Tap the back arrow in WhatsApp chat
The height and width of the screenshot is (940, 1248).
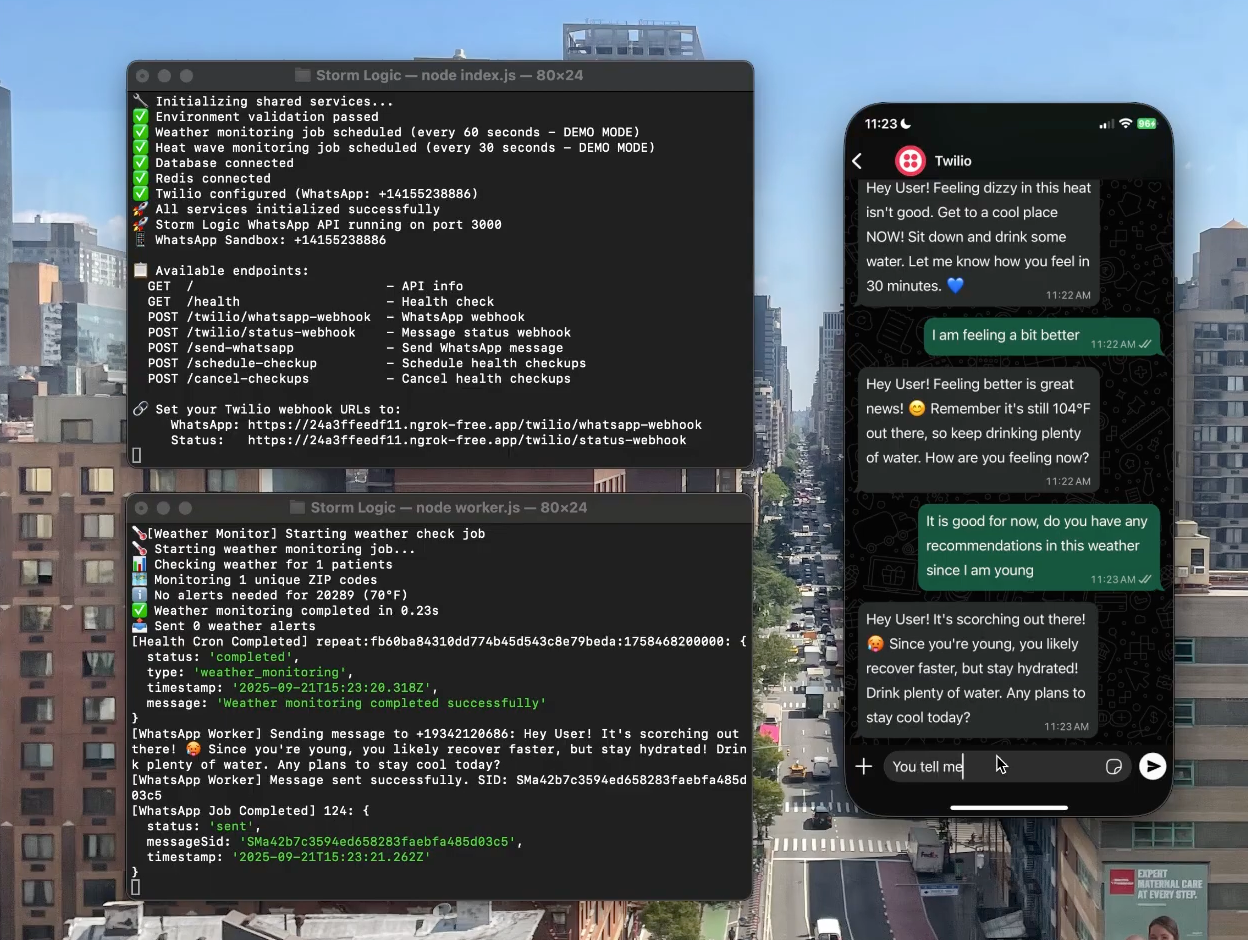[x=857, y=161]
